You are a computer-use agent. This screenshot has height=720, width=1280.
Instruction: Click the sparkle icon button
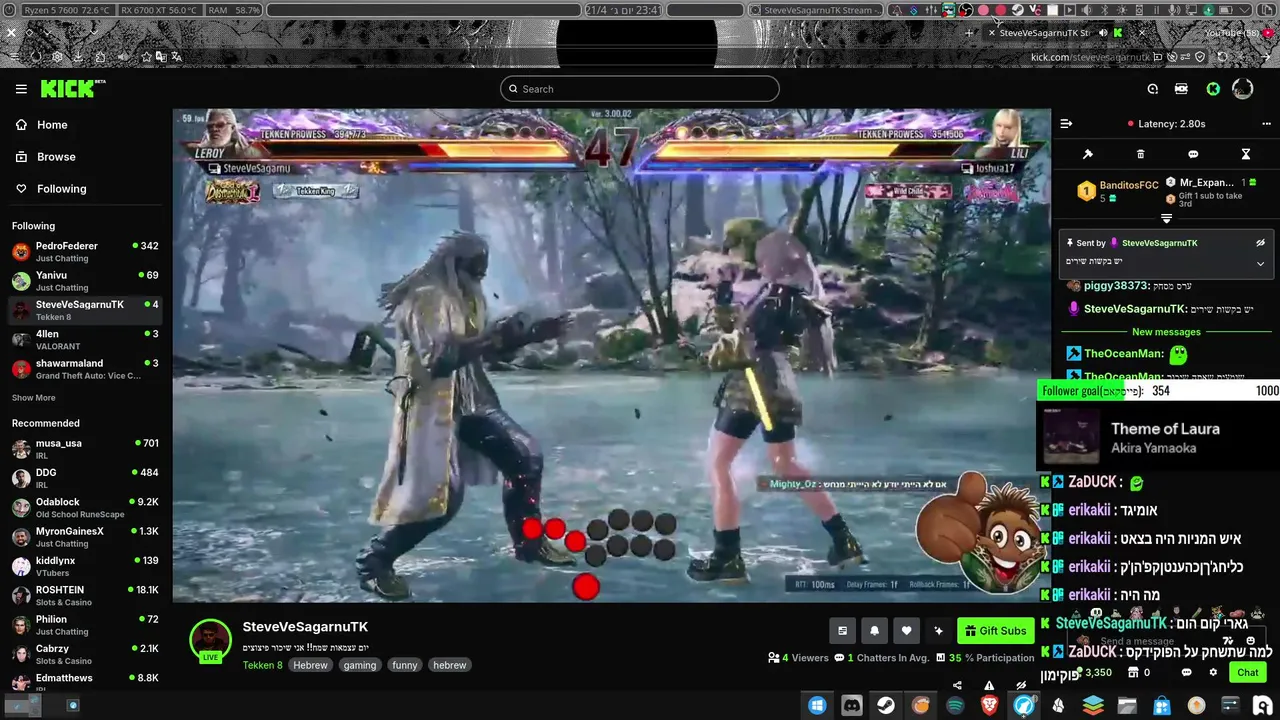(x=938, y=631)
